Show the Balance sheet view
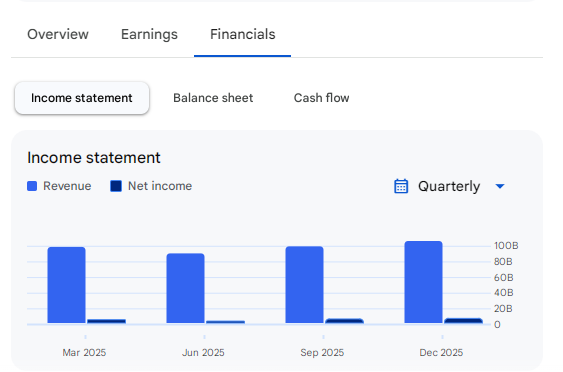 tap(213, 98)
